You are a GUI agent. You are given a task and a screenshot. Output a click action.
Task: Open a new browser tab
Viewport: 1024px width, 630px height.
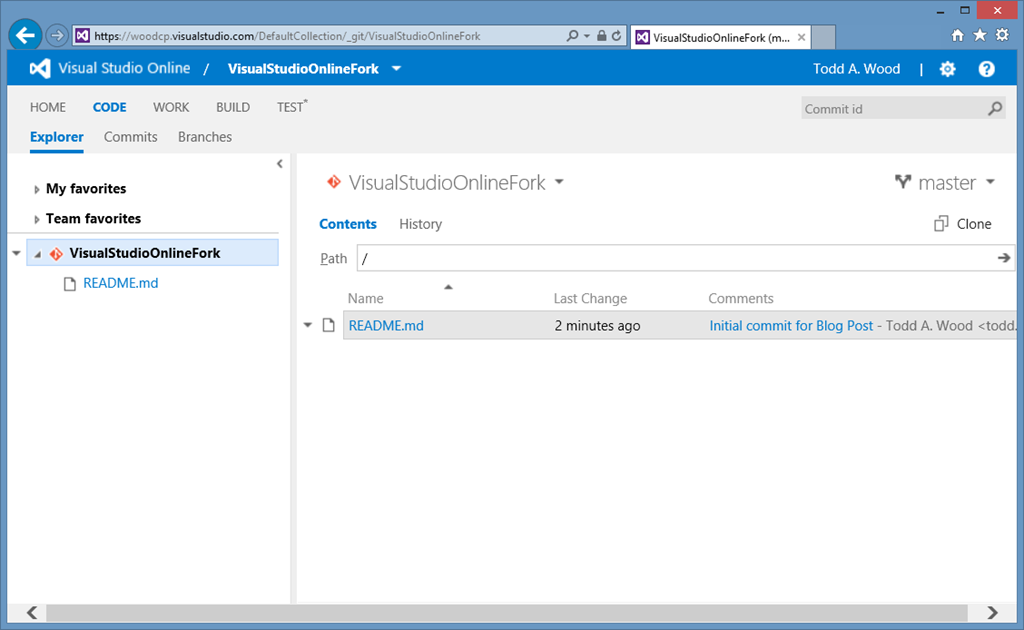[x=824, y=37]
